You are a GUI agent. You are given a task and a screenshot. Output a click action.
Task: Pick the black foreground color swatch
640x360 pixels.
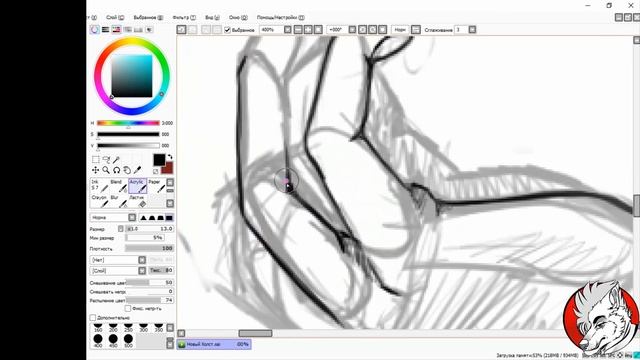(x=159, y=160)
